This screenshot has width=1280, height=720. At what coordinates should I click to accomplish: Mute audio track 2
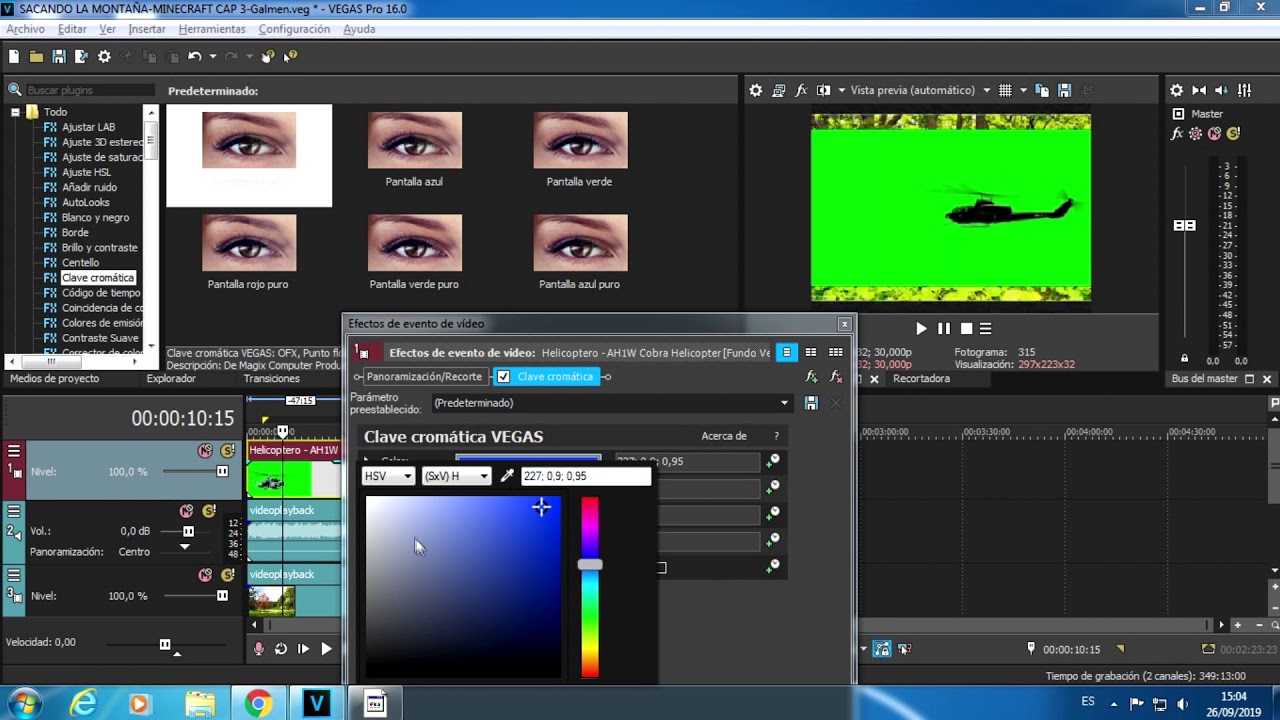187,511
